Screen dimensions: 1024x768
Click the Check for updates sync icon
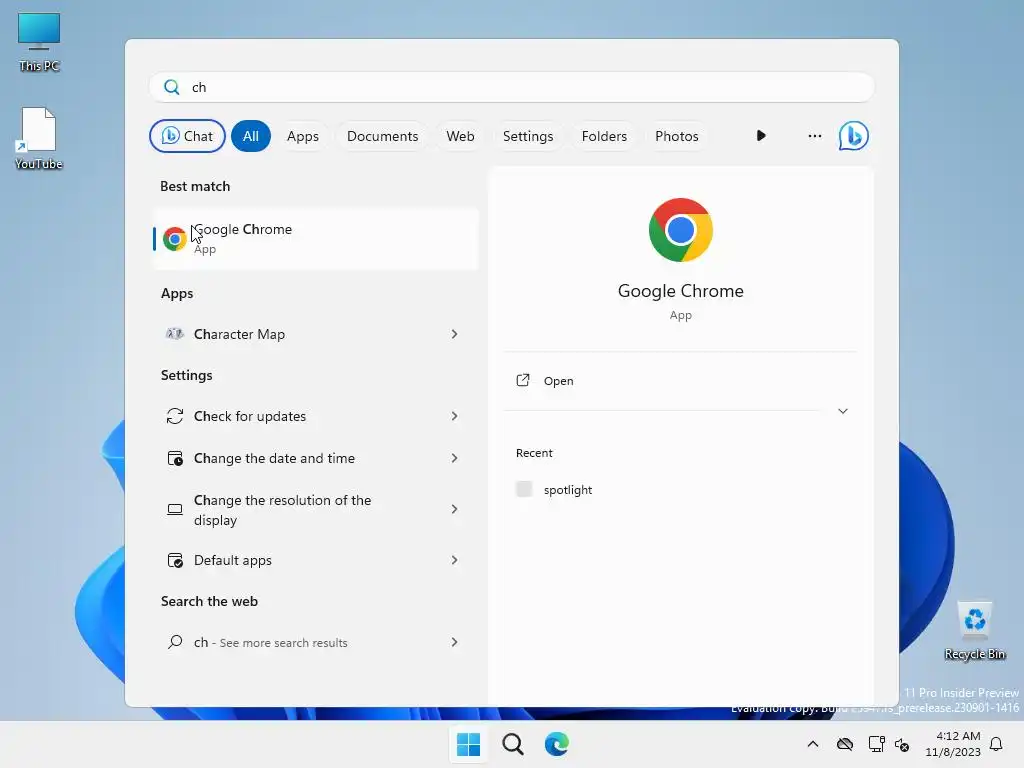174,416
